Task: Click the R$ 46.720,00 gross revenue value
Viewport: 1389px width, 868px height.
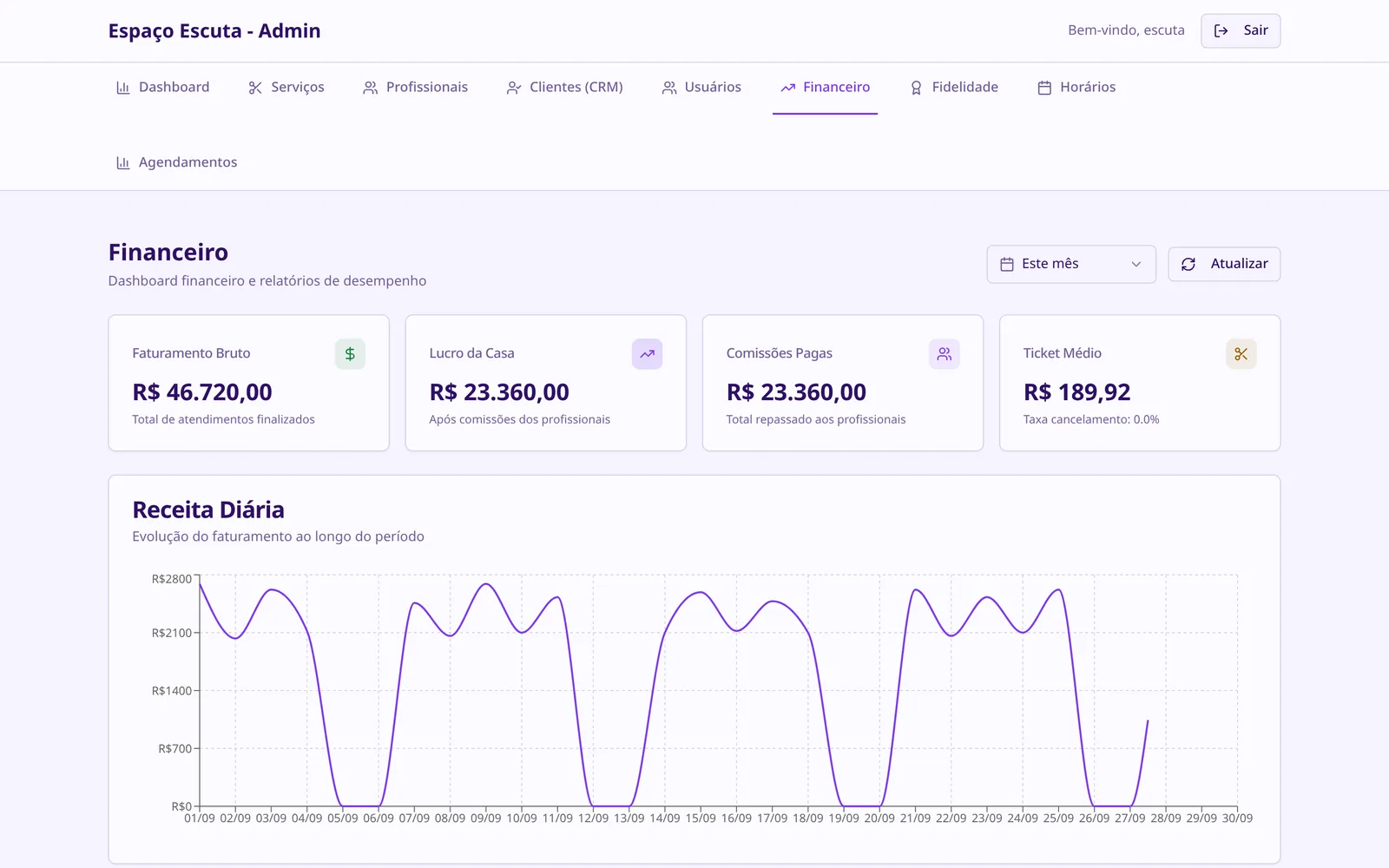Action: point(202,392)
